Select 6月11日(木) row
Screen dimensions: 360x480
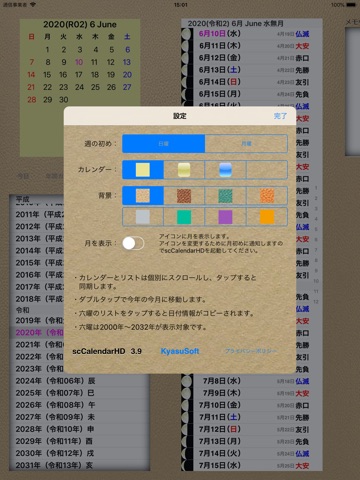[252, 46]
